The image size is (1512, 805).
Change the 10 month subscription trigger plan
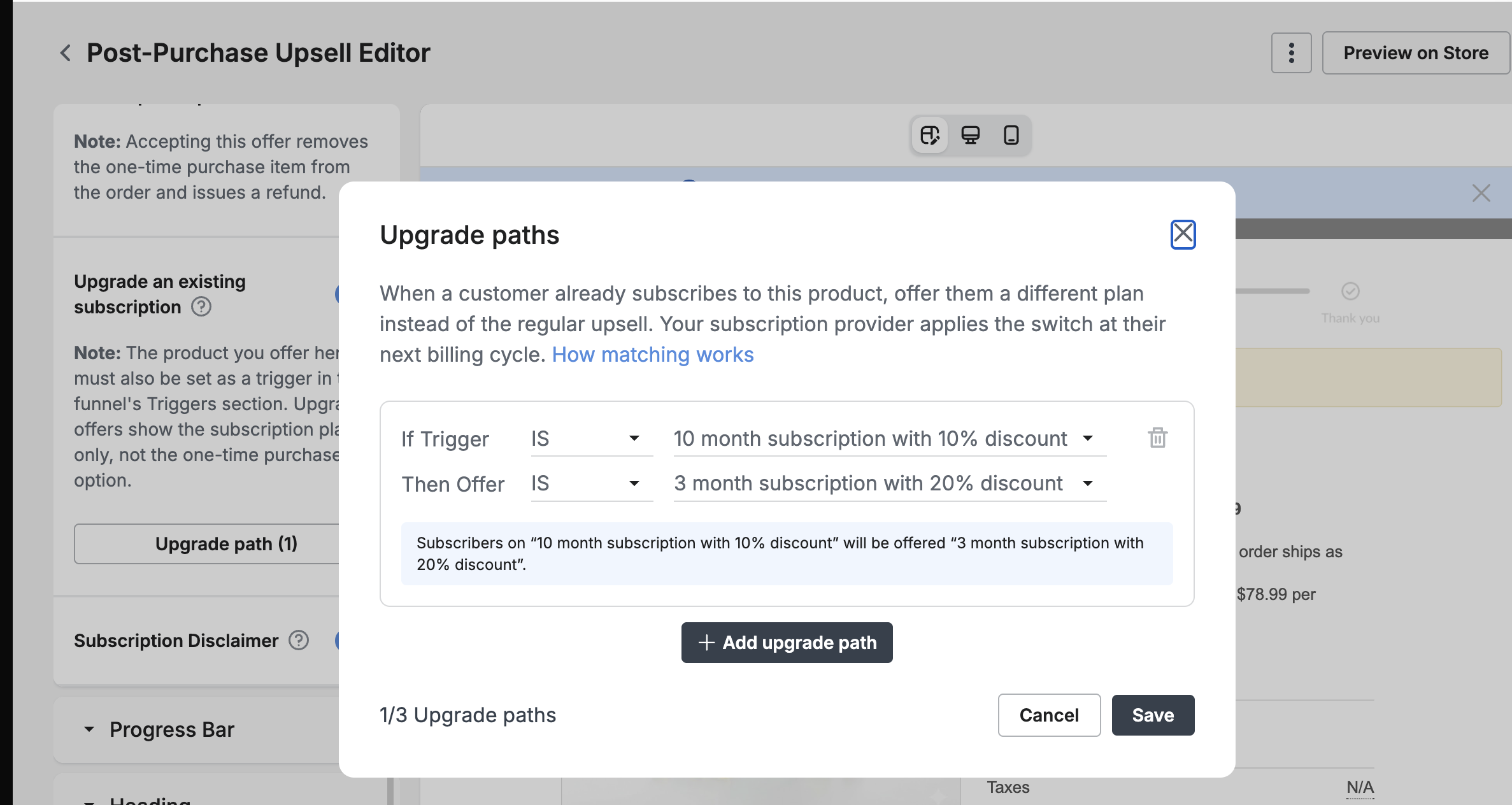[x=890, y=439]
